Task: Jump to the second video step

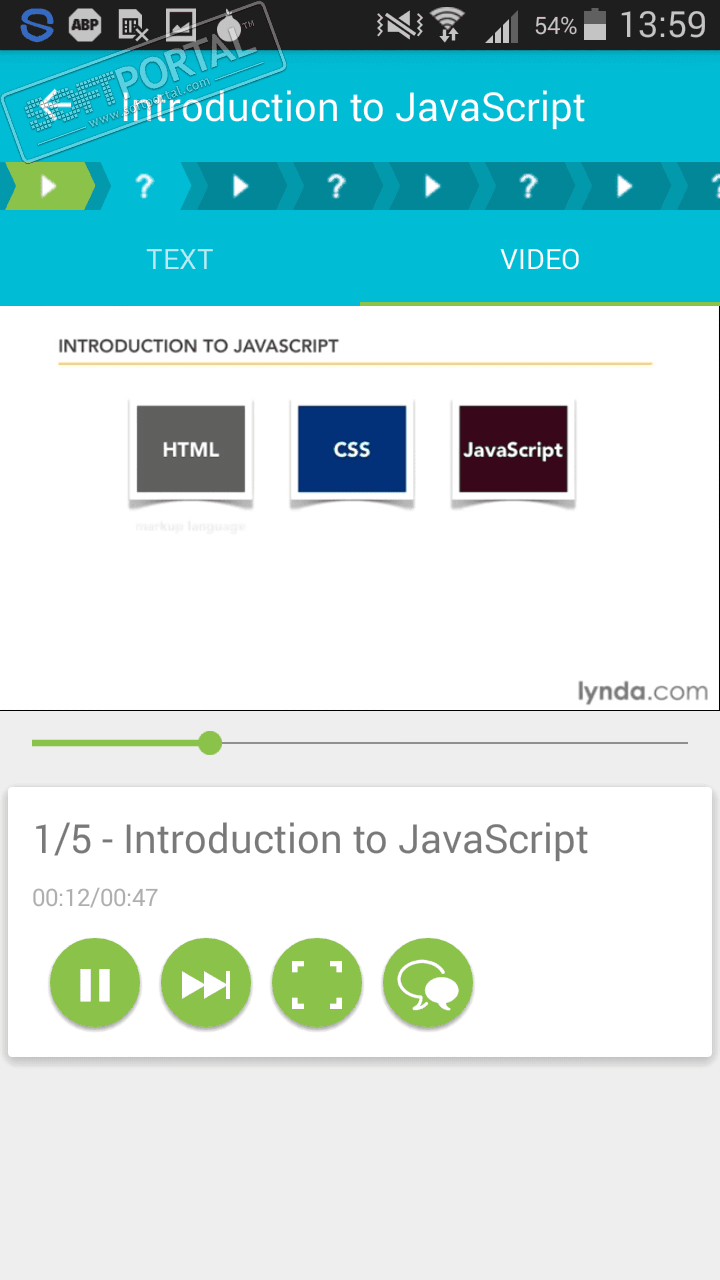Action: coord(240,186)
